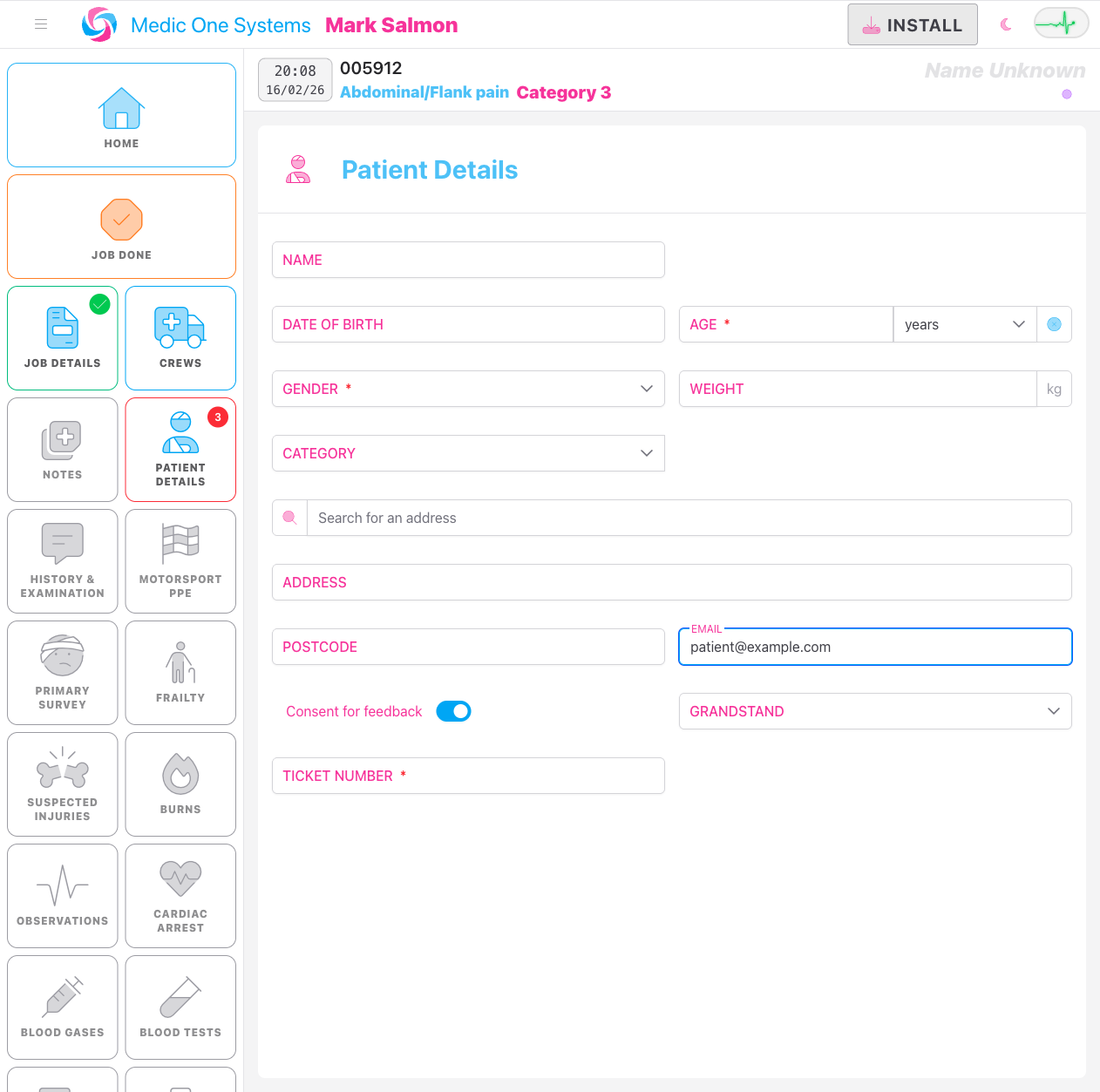
Task: Click the moon dark mode toggle
Action: (x=1006, y=24)
